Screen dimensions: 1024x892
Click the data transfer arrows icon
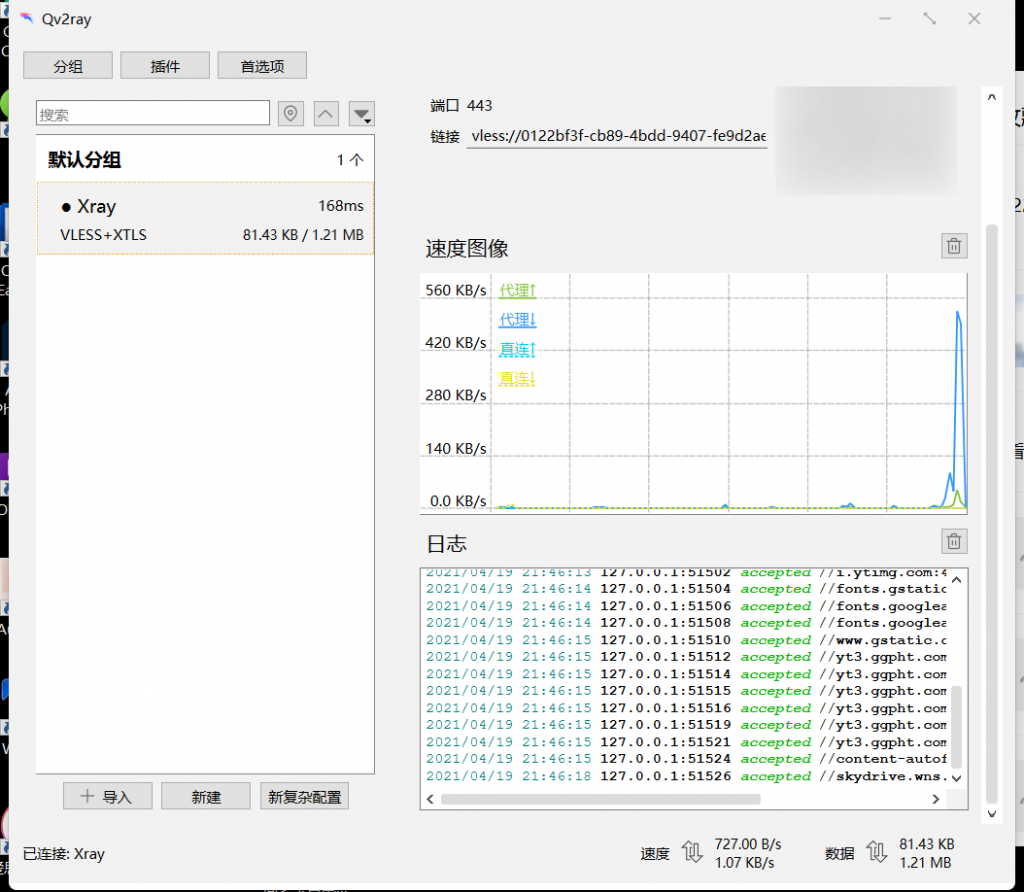tap(877, 852)
